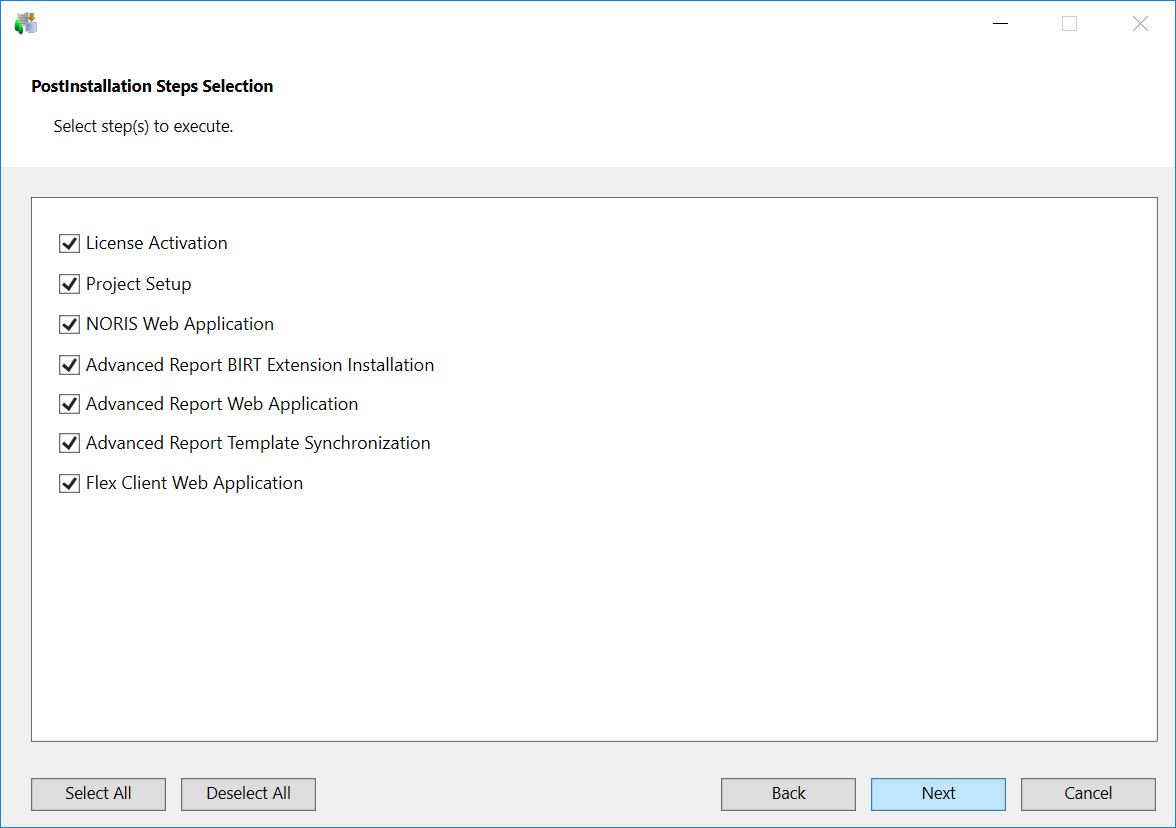
Task: Click the 'License Activation' label text
Action: [x=156, y=243]
